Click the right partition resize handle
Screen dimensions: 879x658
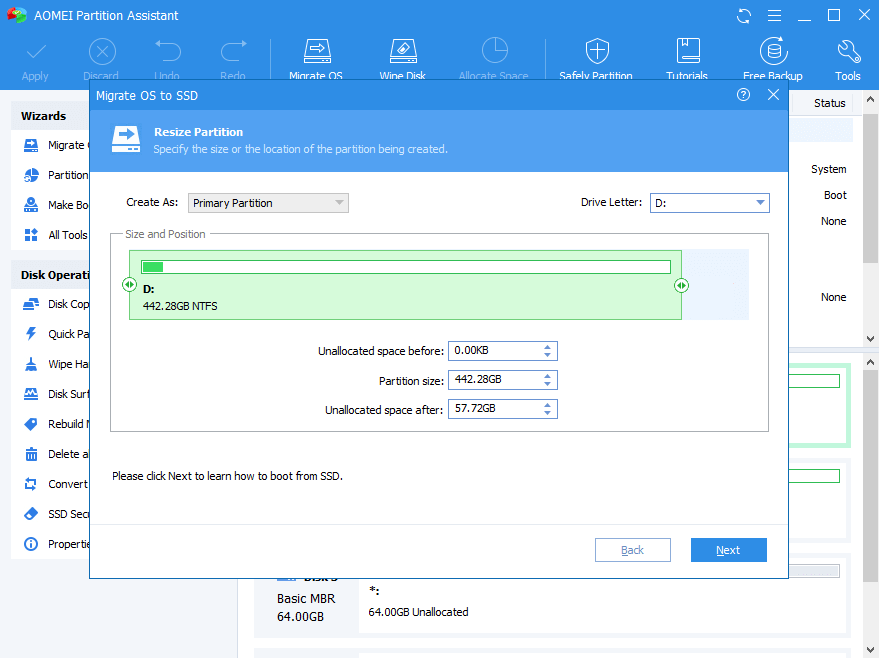tap(681, 285)
